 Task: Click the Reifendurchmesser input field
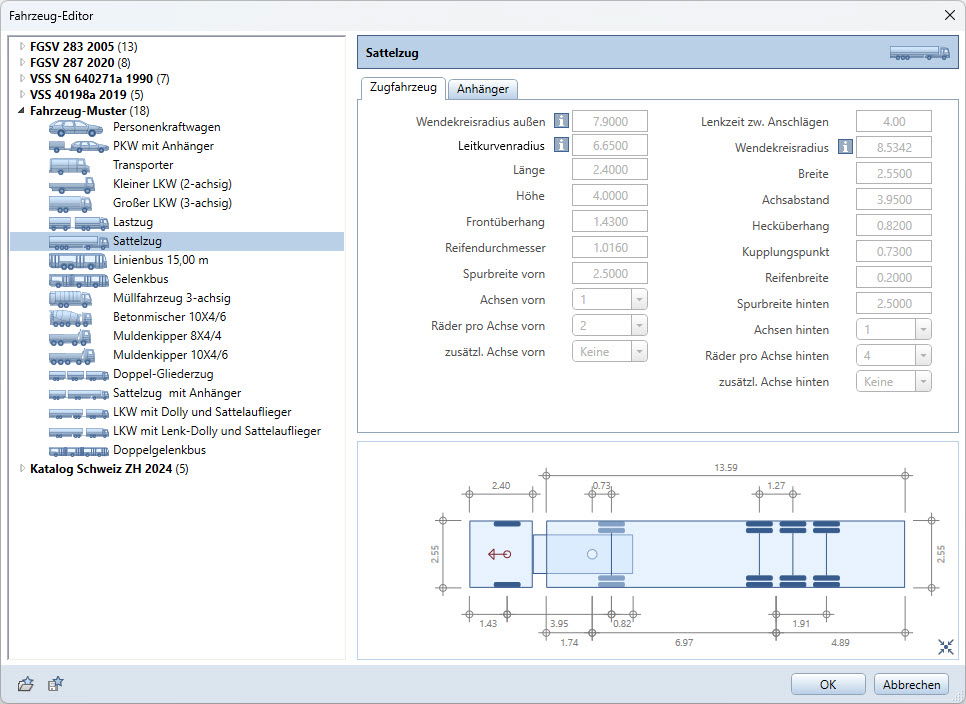[x=610, y=248]
